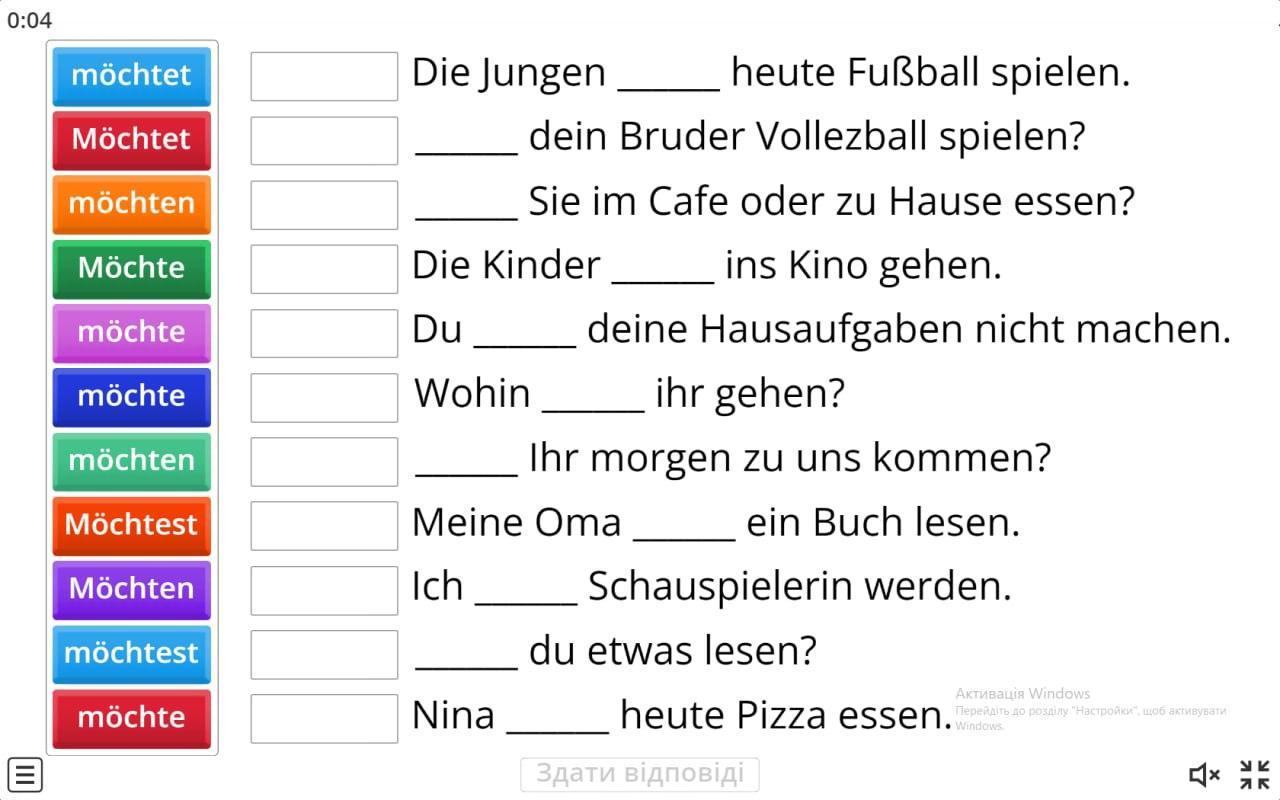
Task: Click answer box beside 'dein Bruder Vollezball'
Action: click(x=324, y=140)
